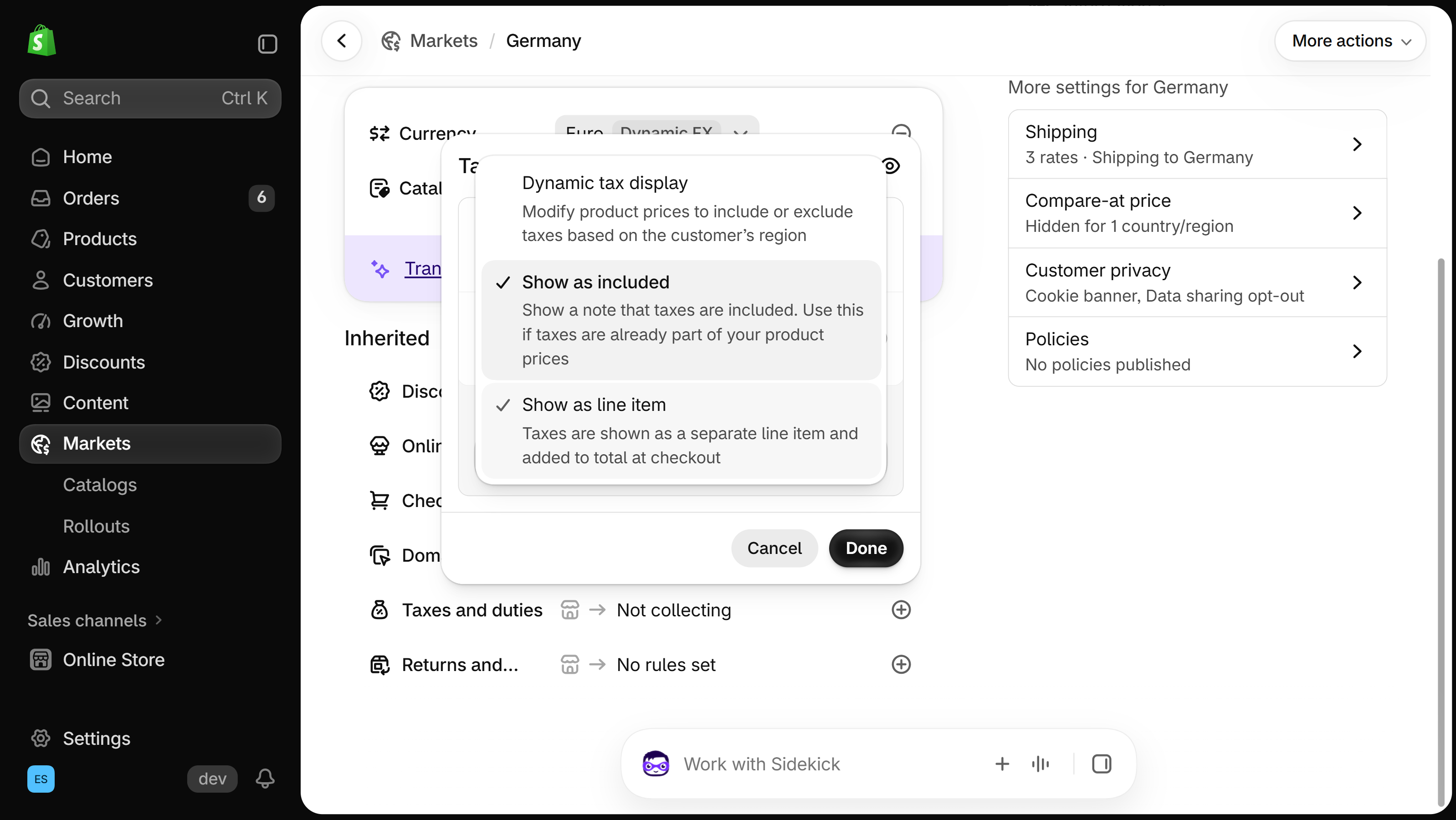Click the Dom... cursor icon under Inherited
This screenshot has height=820, width=1456.
pos(379,555)
